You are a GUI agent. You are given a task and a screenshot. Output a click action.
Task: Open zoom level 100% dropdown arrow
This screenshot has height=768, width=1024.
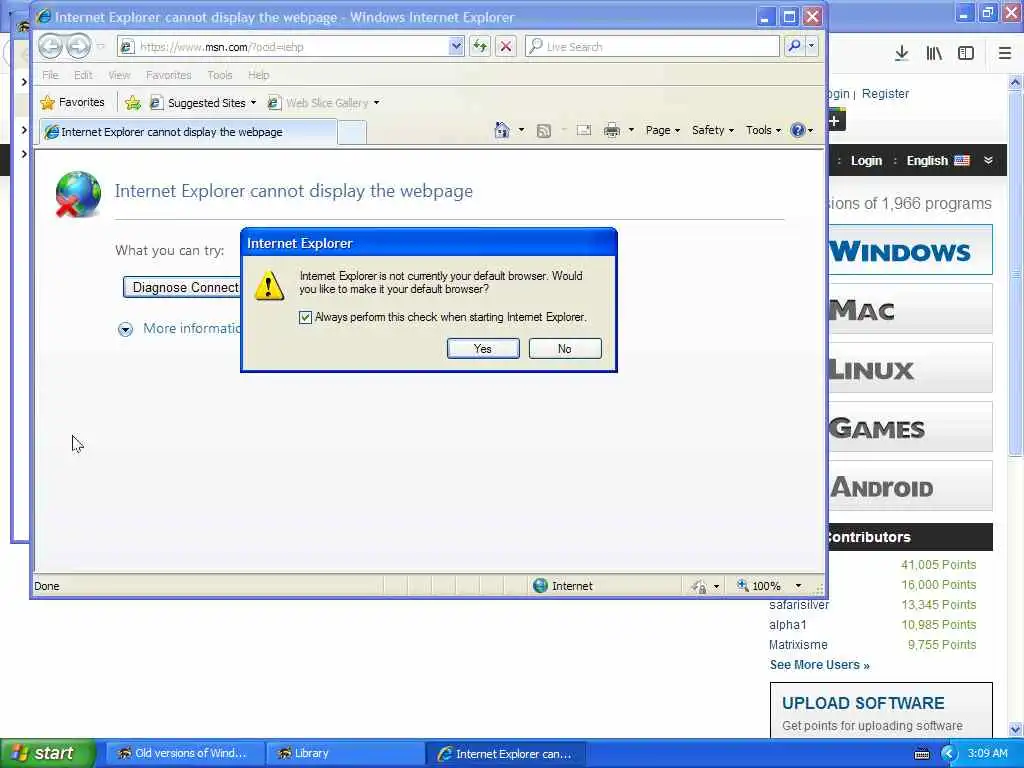798,586
